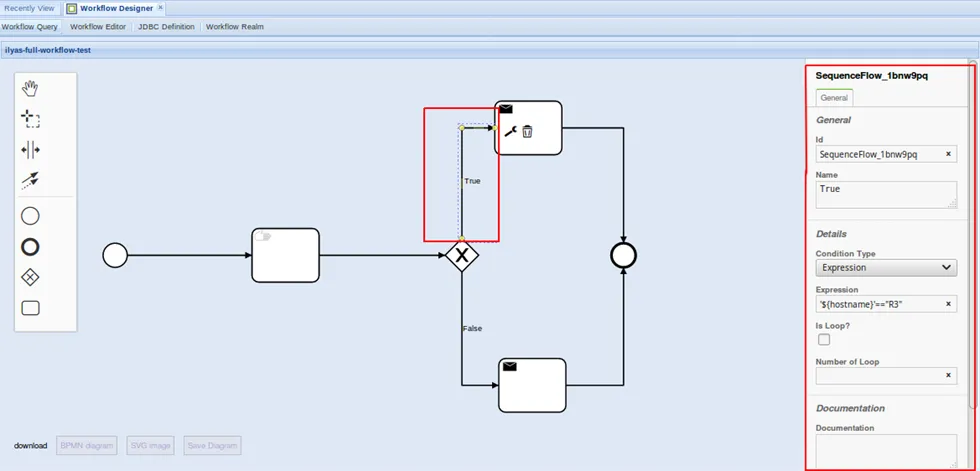Create a start event from palette
The height and width of the screenshot is (471, 980).
(30, 216)
